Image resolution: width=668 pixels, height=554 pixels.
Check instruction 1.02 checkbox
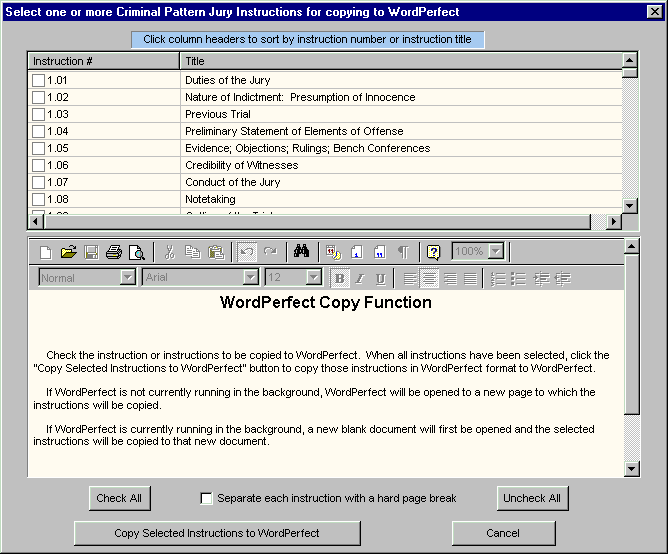tap(38, 98)
